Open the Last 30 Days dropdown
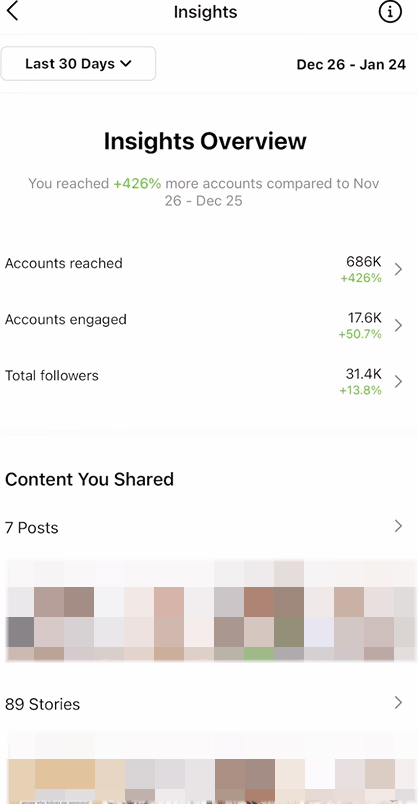Screen dimensions: 418x804 point(78,64)
